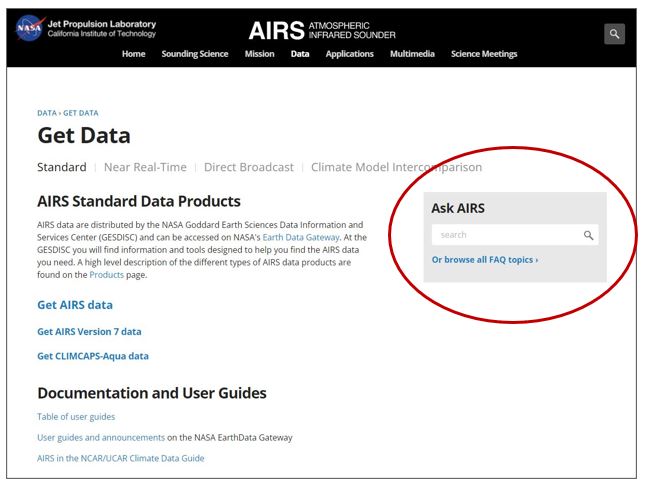
Task: Open the Applications menu item
Action: [x=349, y=54]
